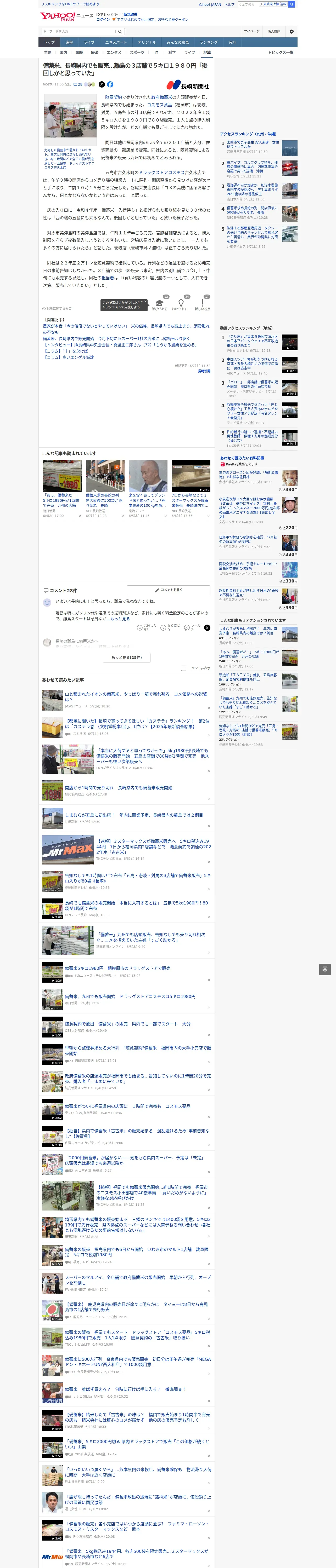Image resolution: width=336 pixels, height=1568 pixels.
Task: Click ログイン link
Action: [x=103, y=20]
